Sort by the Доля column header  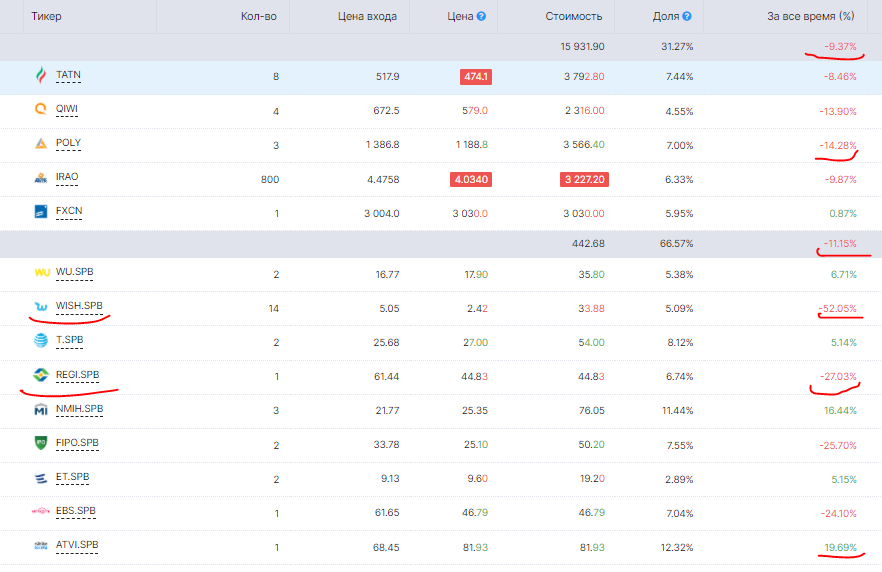pos(666,16)
